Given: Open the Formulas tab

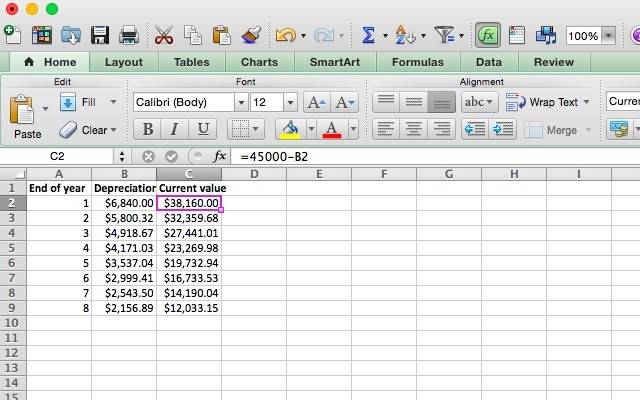Looking at the screenshot, I should [x=418, y=62].
